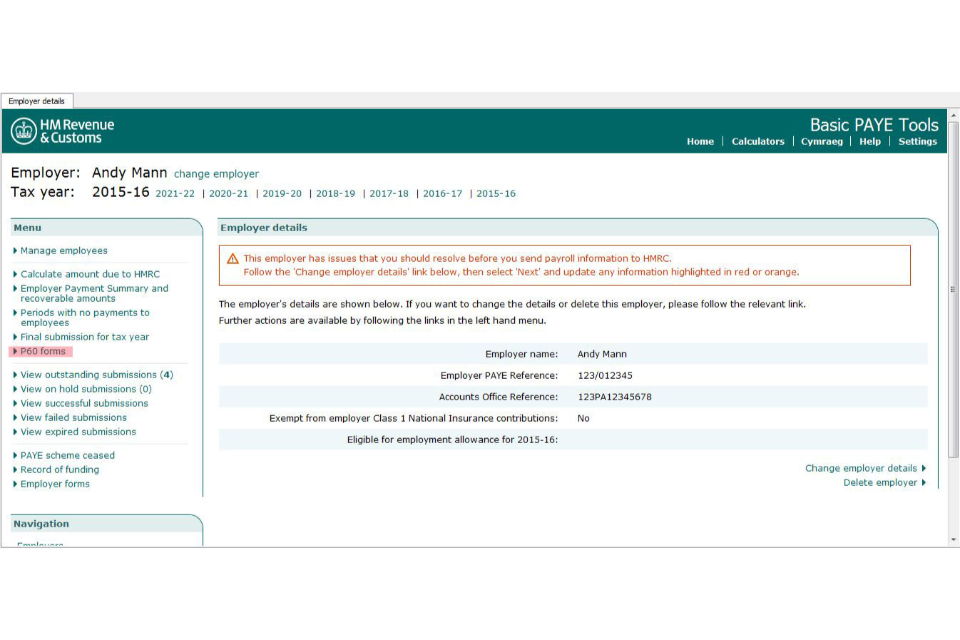Click the PAYE reference value 123/012345
This screenshot has width=960, height=640.
(x=605, y=375)
